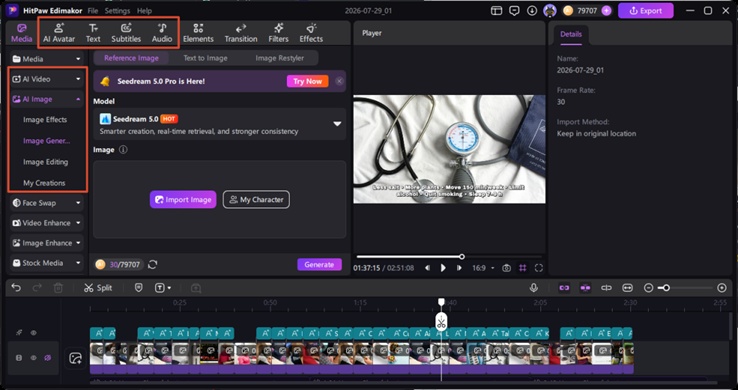Toggle the timeline magnetic snapping button
738x390 pixels.
point(585,287)
